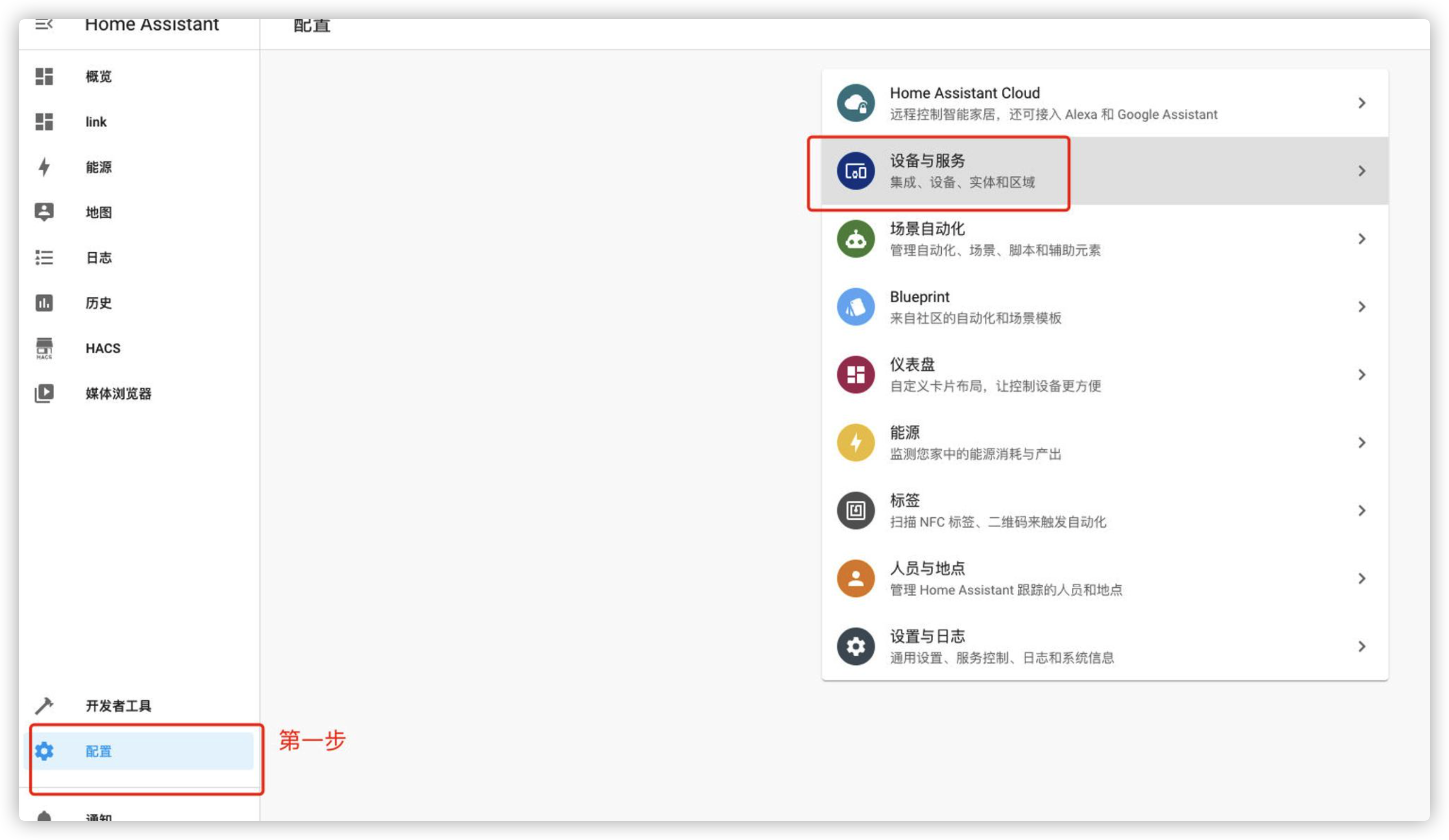Click the 人员与地点 person icon
This screenshot has width=1449, height=840.
[856, 578]
